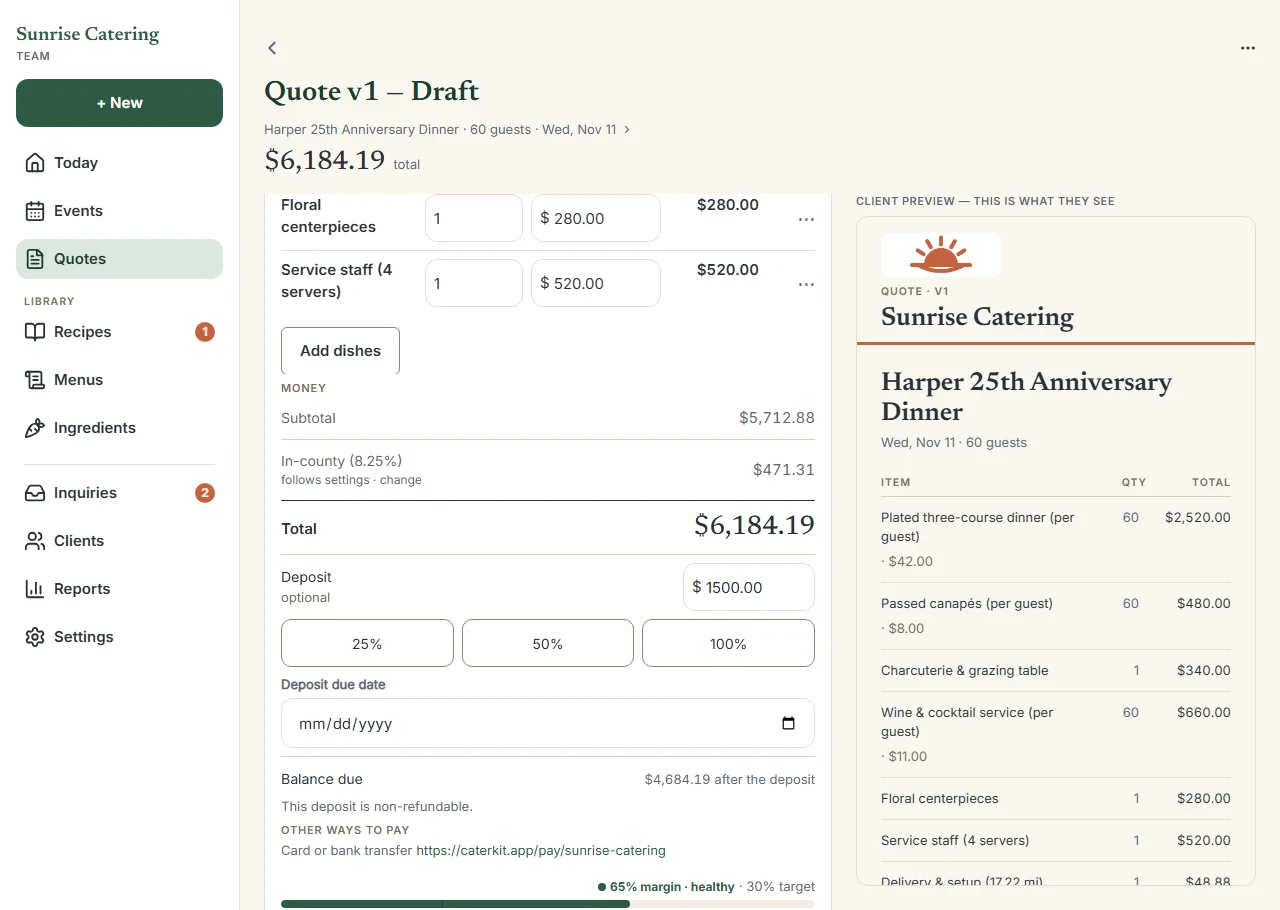1280x910 pixels.
Task: Click the Inquiries inbox icon
Action: tap(35, 493)
